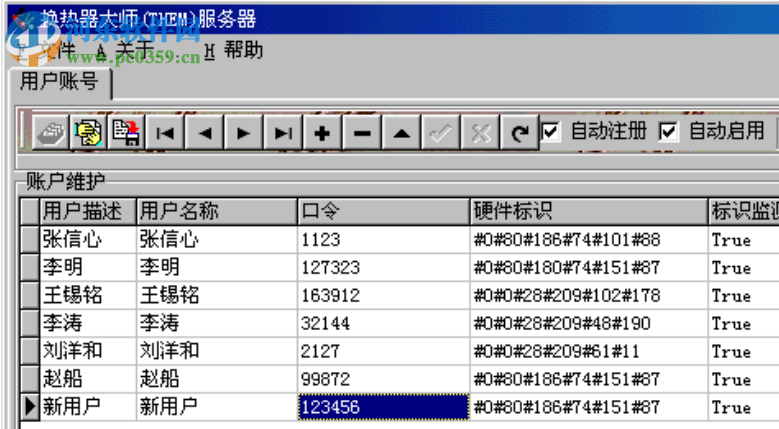Viewport: 779px width, 429px height.
Task: Click password cell 99872
Action: 384,379
